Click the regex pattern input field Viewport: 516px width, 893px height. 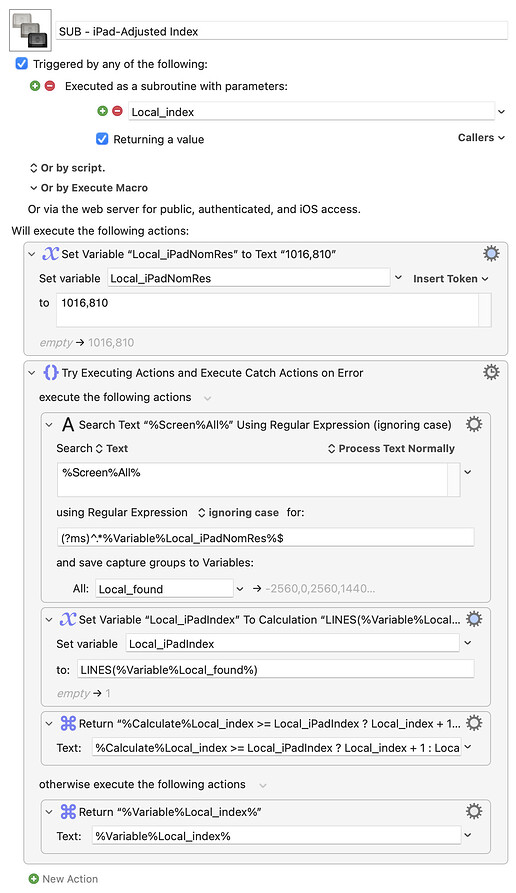coord(265,538)
